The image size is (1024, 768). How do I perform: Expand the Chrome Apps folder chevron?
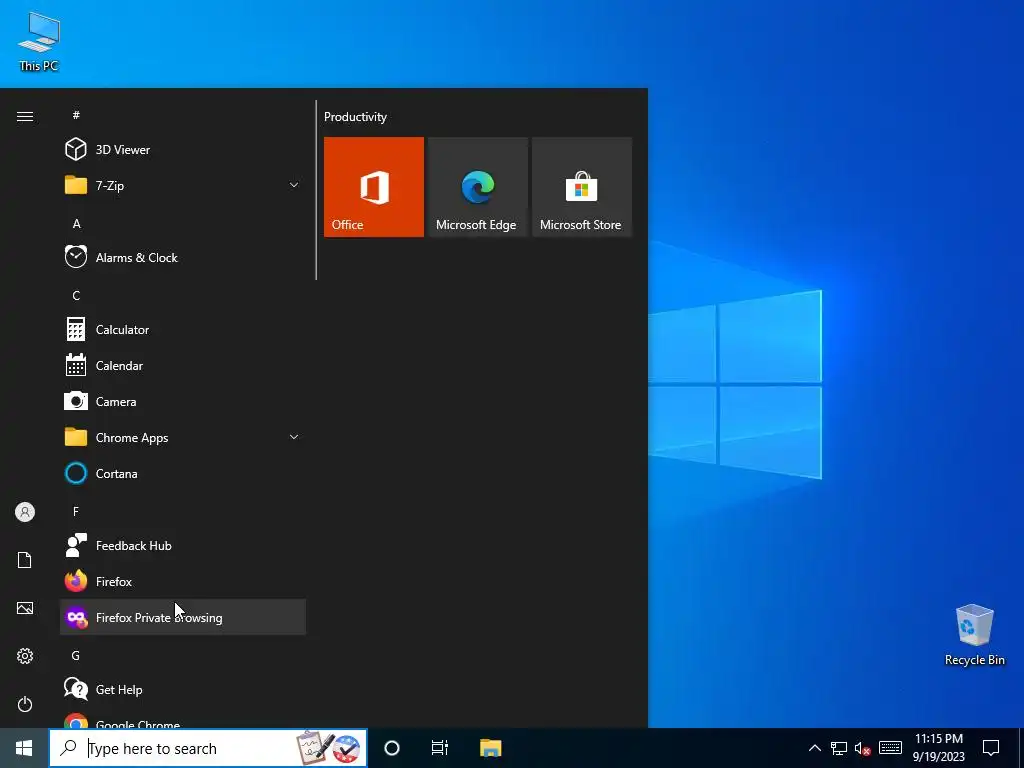coord(294,438)
